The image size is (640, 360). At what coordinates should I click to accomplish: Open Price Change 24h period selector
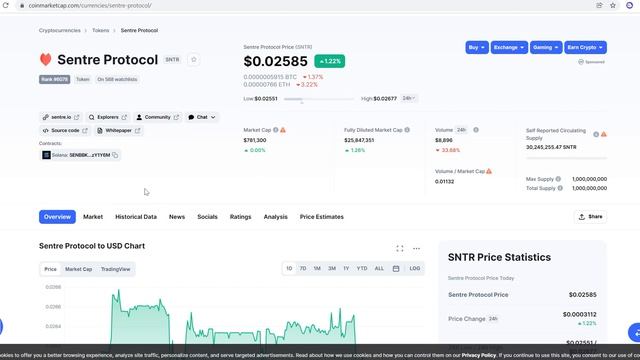tap(493, 319)
